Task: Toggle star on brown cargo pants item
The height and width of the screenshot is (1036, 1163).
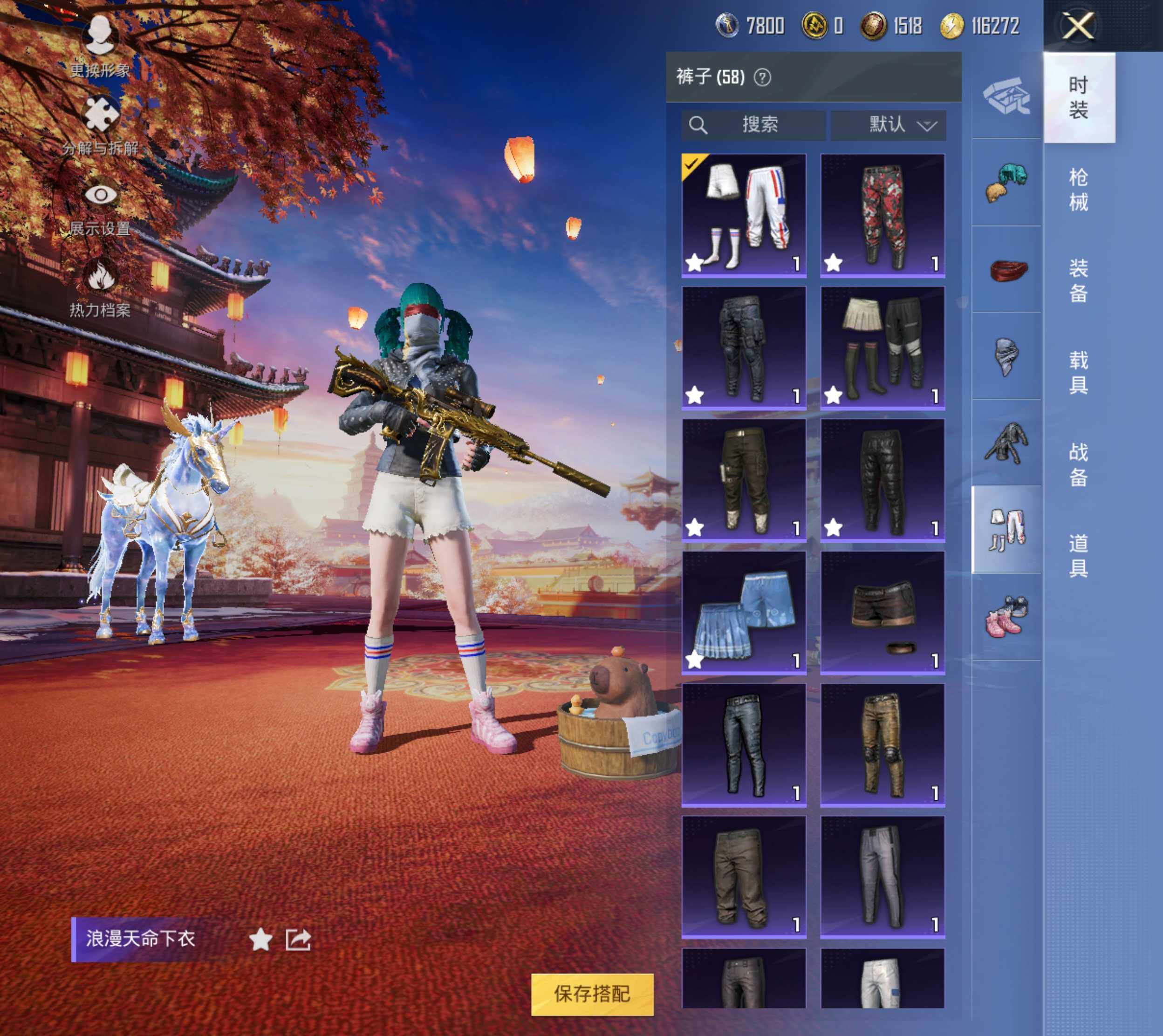Action: tap(695, 528)
